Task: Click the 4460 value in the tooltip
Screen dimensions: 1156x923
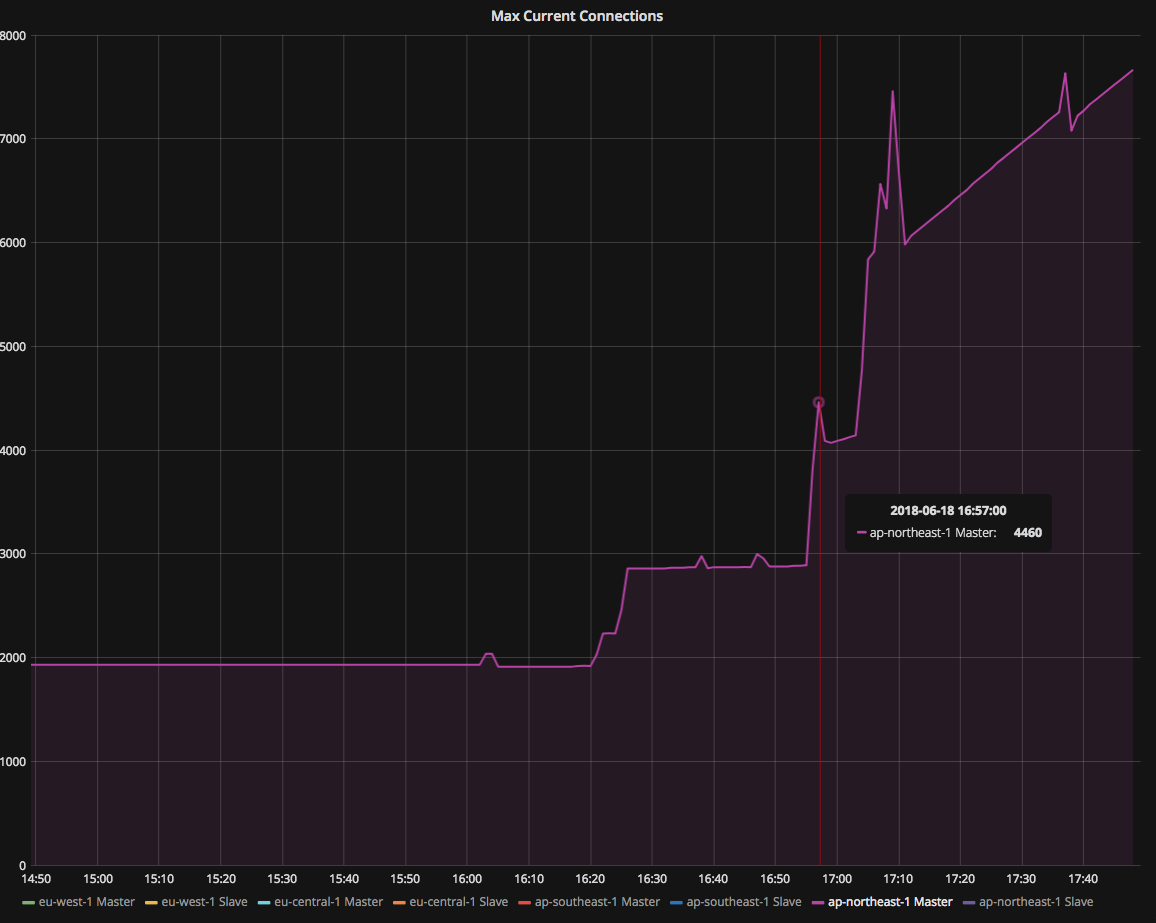Action: point(1027,533)
